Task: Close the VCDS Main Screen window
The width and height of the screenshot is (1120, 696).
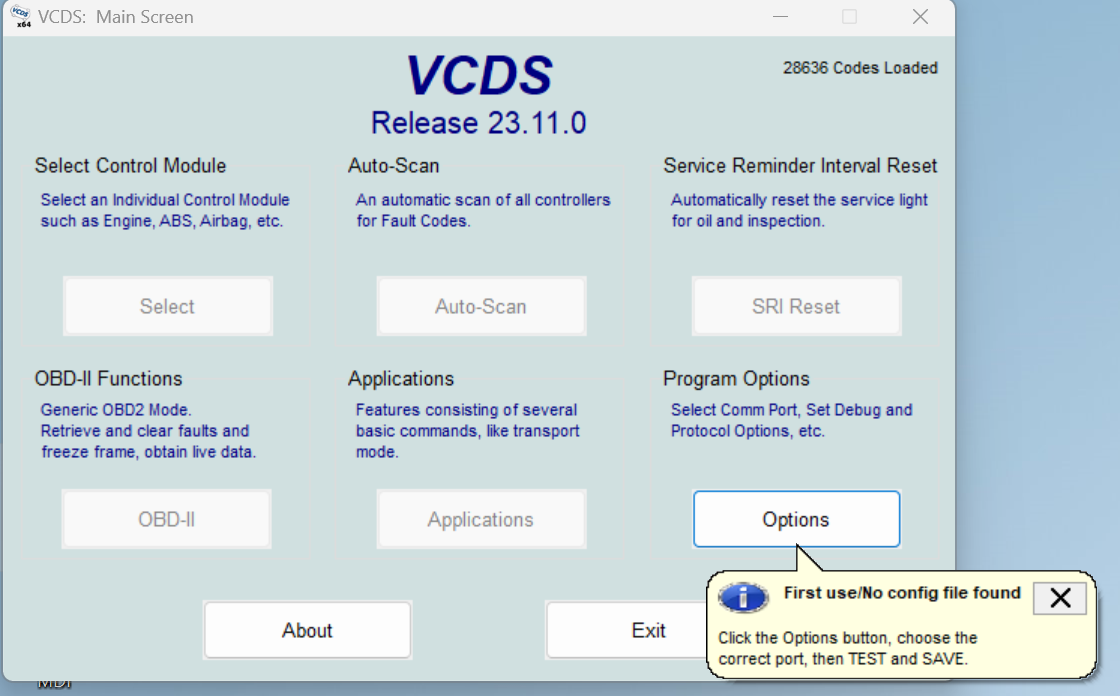Action: [920, 16]
